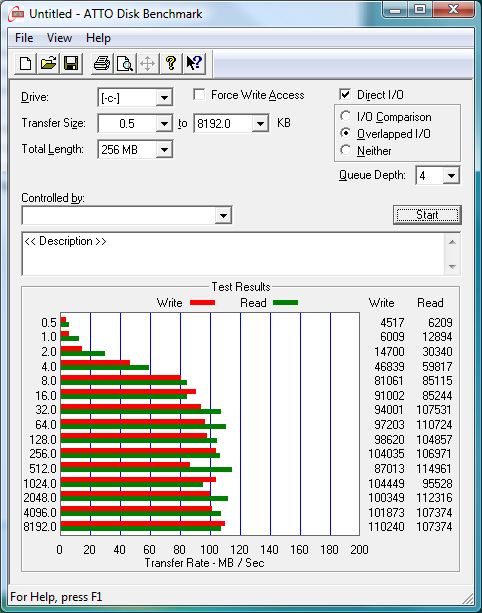This screenshot has height=613, width=482.
Task: Click the Start benchmark button
Action: (x=427, y=215)
